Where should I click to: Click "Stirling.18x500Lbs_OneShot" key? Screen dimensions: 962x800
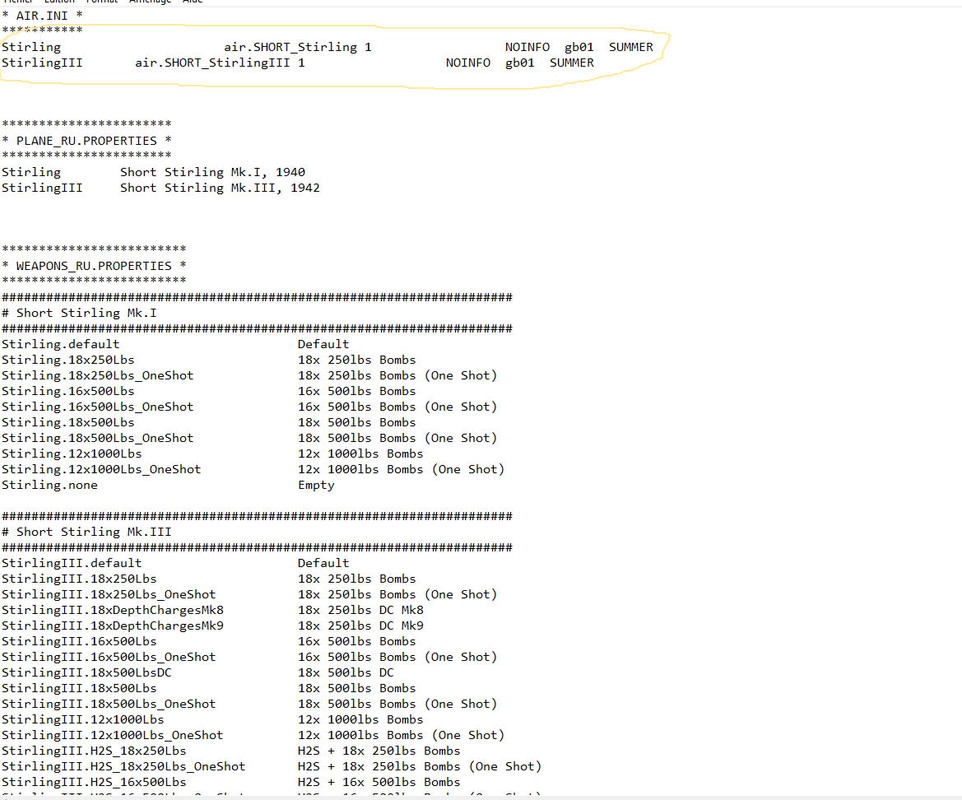98,438
